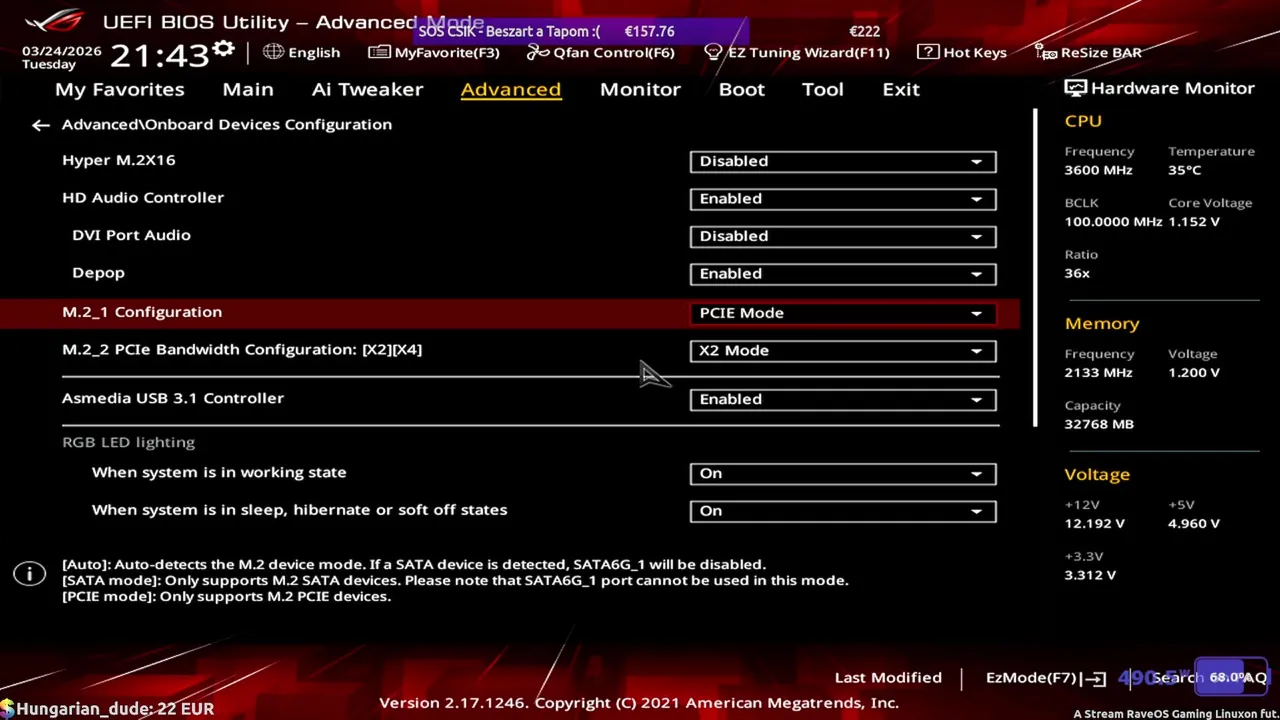This screenshot has width=1280, height=720.
Task: Click the English language button
Action: click(x=302, y=52)
